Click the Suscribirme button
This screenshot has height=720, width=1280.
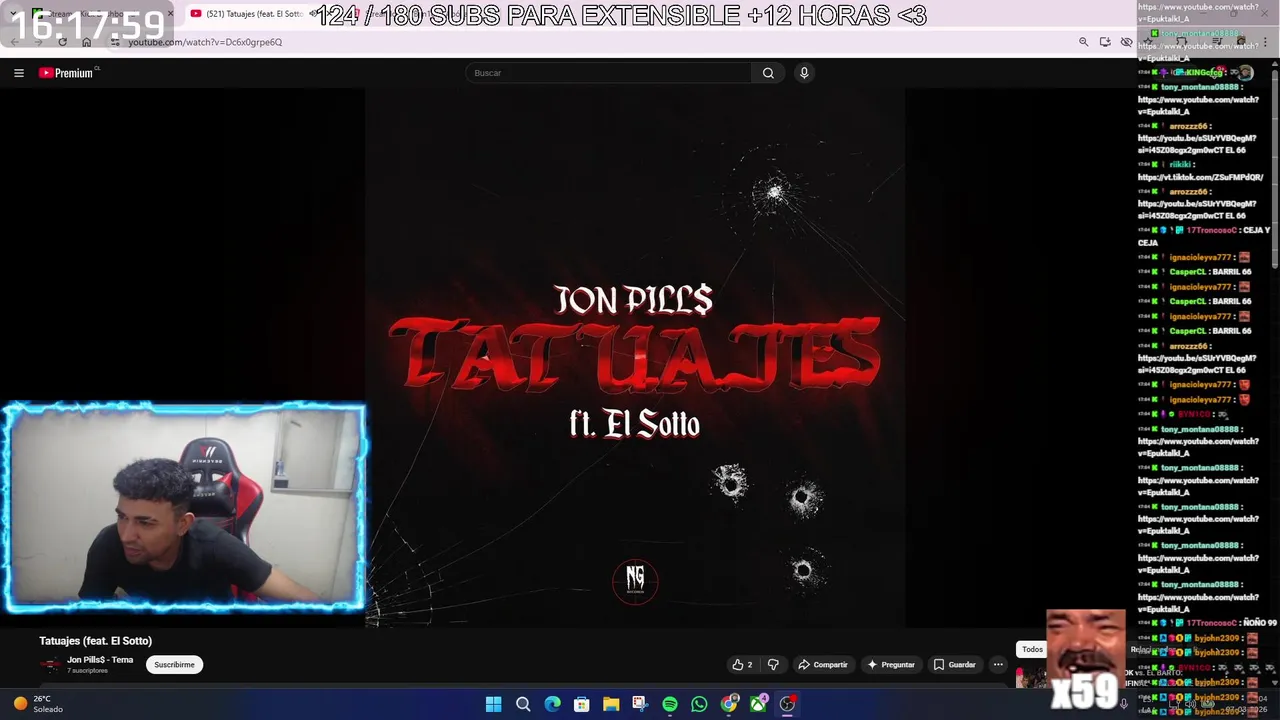tap(174, 665)
